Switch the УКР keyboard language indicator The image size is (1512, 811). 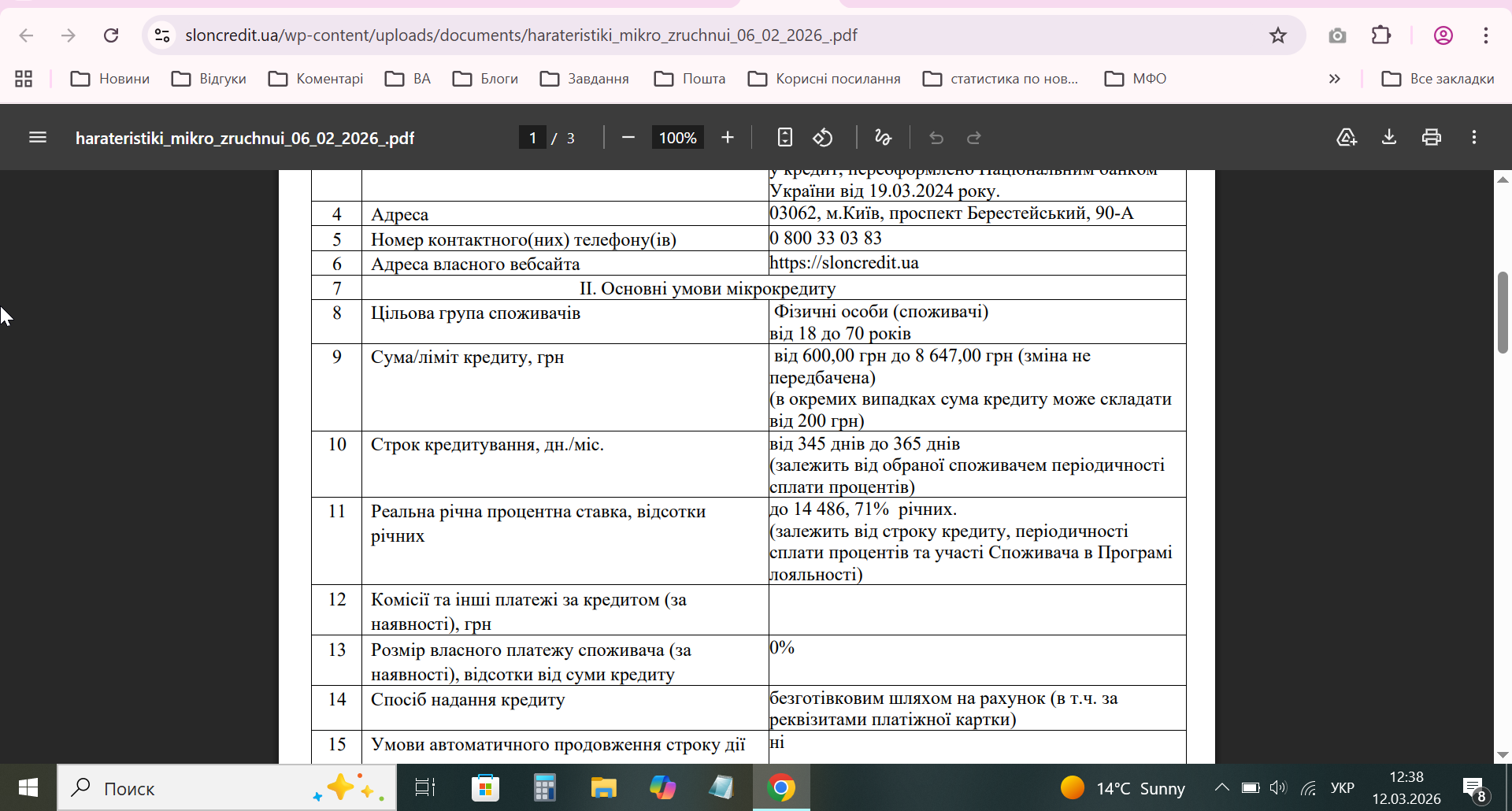[1342, 788]
